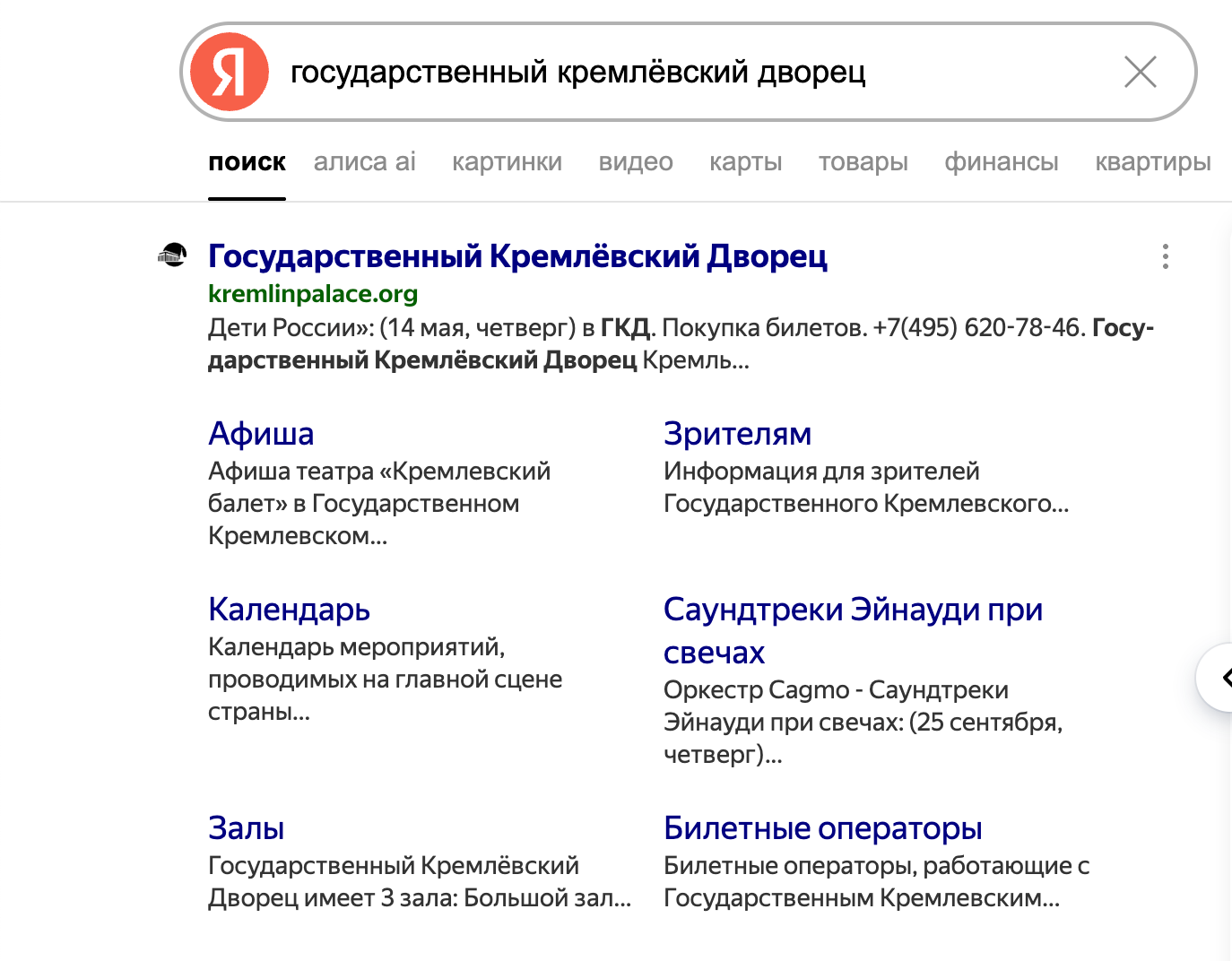The height and width of the screenshot is (961, 1232).
Task: Switch to the «картинки» tab
Action: 507,162
